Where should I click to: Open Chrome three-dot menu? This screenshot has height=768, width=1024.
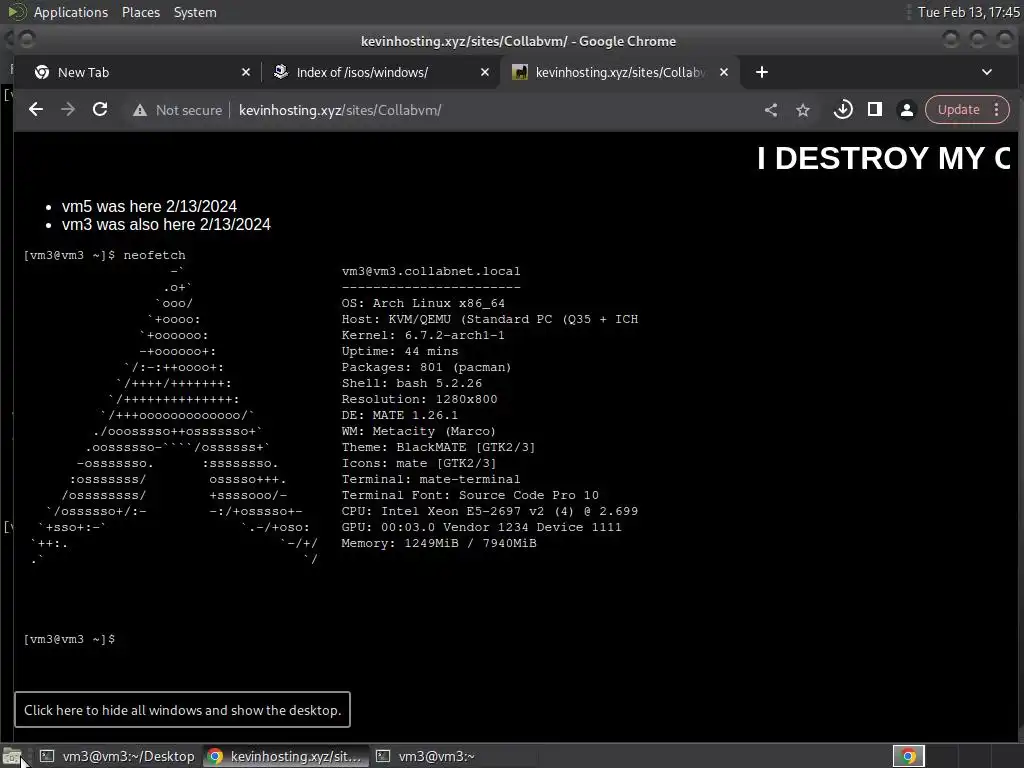[997, 110]
